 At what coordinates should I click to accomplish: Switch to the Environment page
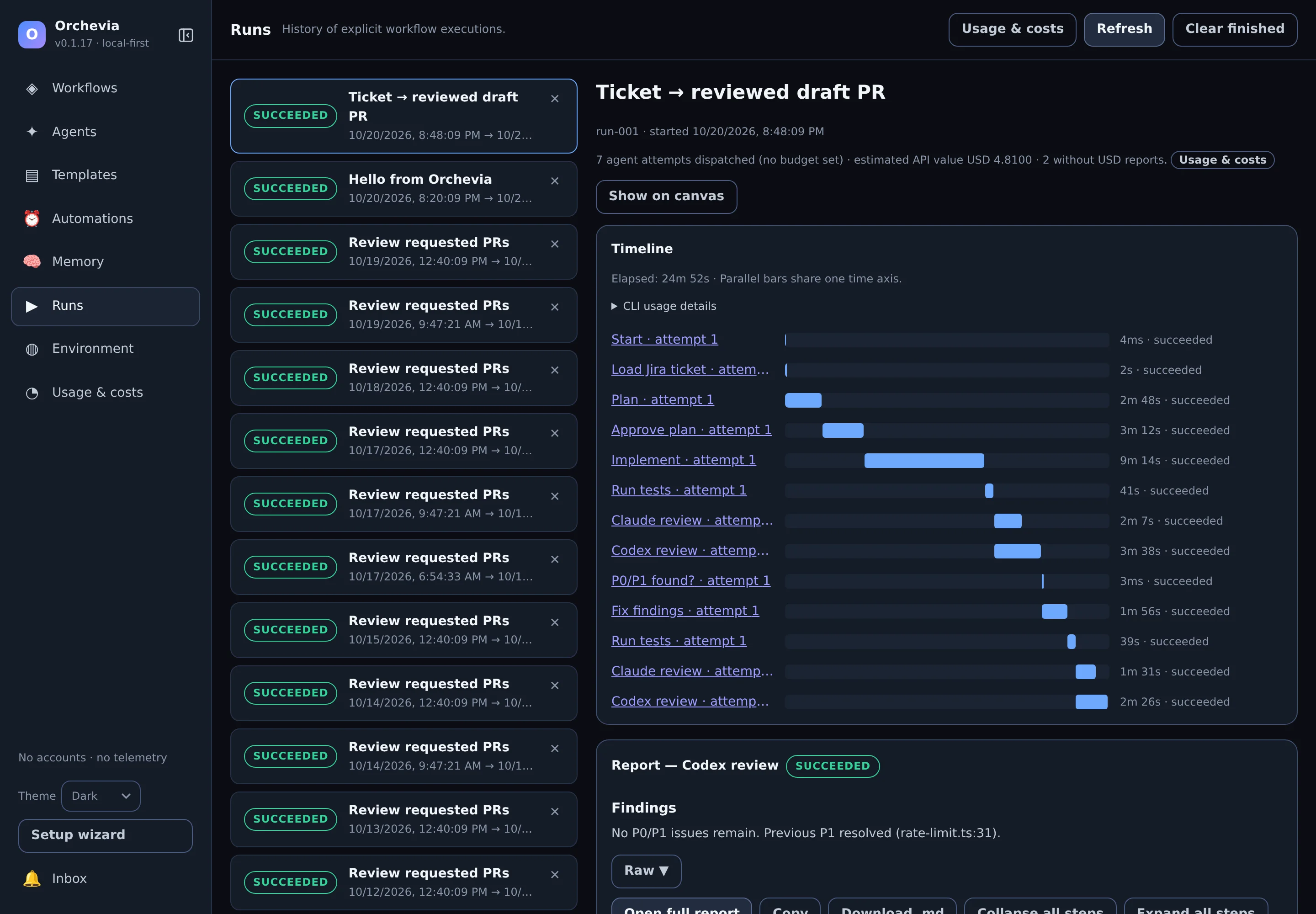(x=106, y=349)
